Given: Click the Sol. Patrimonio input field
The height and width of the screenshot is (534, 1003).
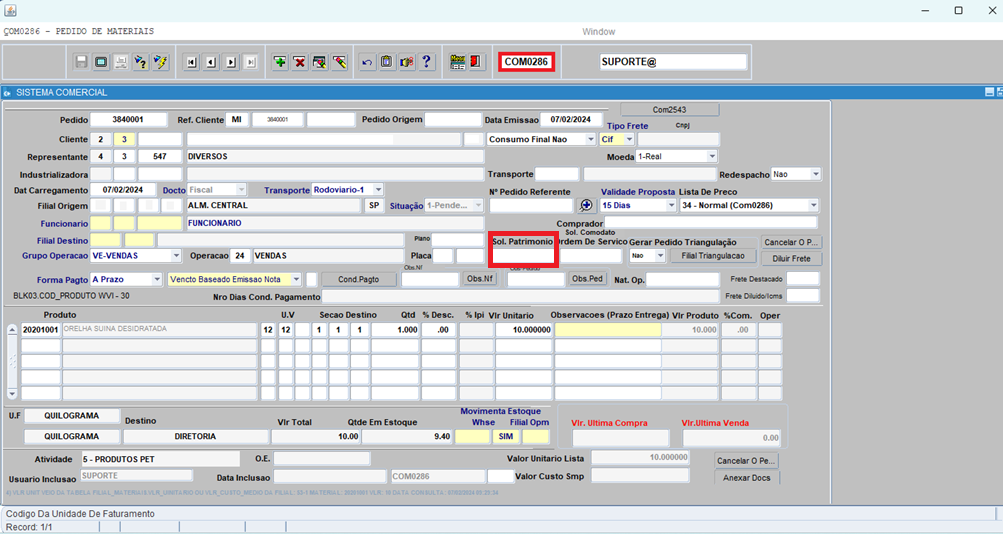Looking at the screenshot, I should [x=523, y=256].
